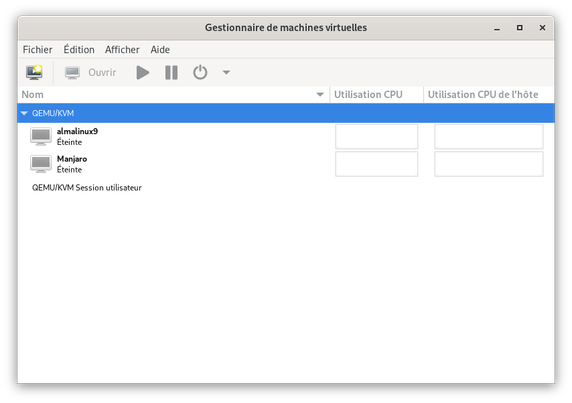The width and height of the screenshot is (572, 403).
Task: Click Manjaro CPU usage graph
Action: pos(376,164)
